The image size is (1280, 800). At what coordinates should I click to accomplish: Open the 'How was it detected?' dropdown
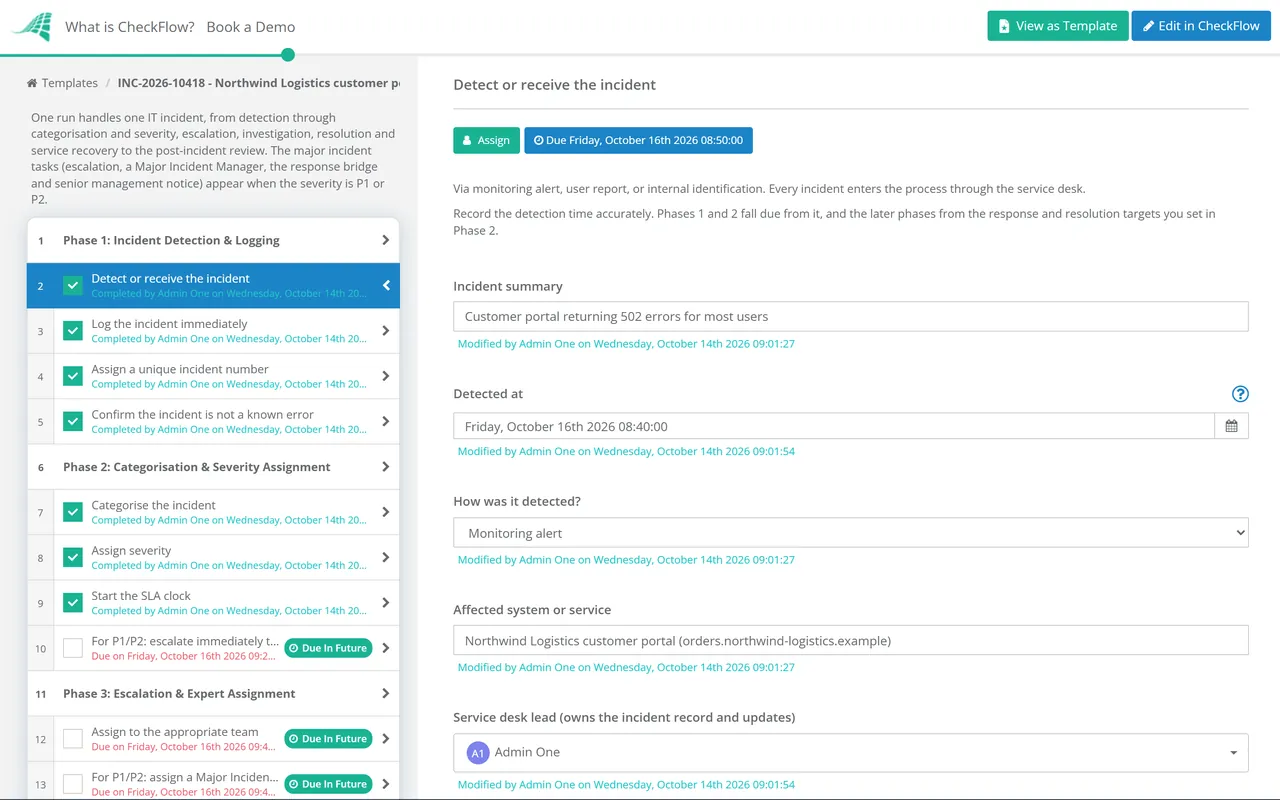pos(851,533)
